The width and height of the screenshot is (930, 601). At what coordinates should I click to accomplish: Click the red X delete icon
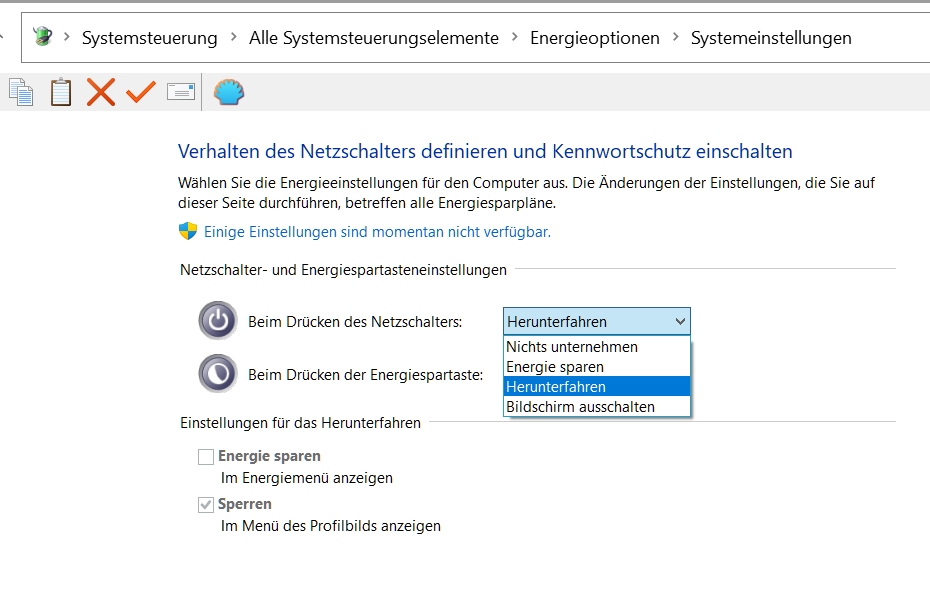point(101,92)
